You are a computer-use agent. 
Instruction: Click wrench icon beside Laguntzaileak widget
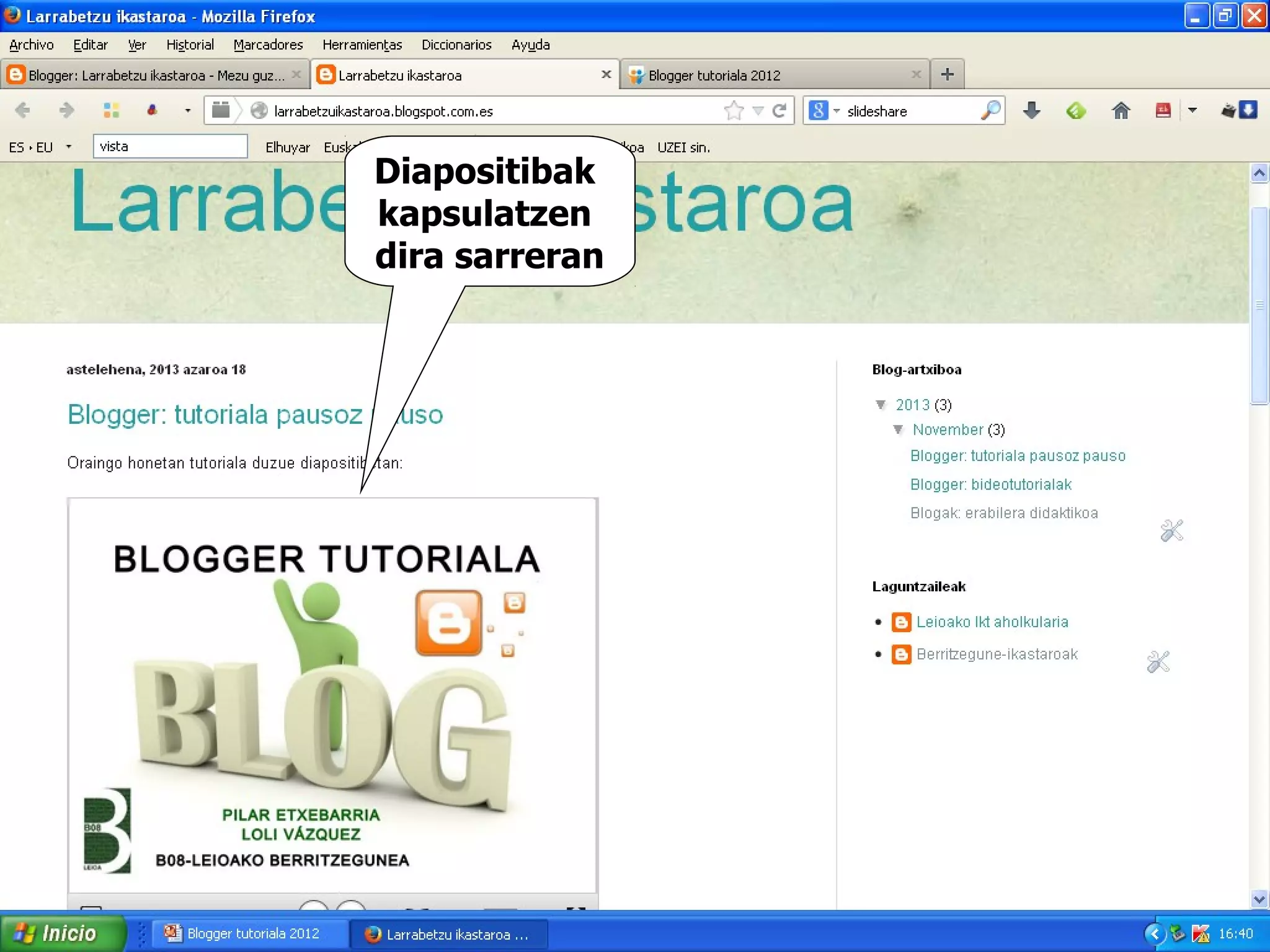pos(1158,662)
